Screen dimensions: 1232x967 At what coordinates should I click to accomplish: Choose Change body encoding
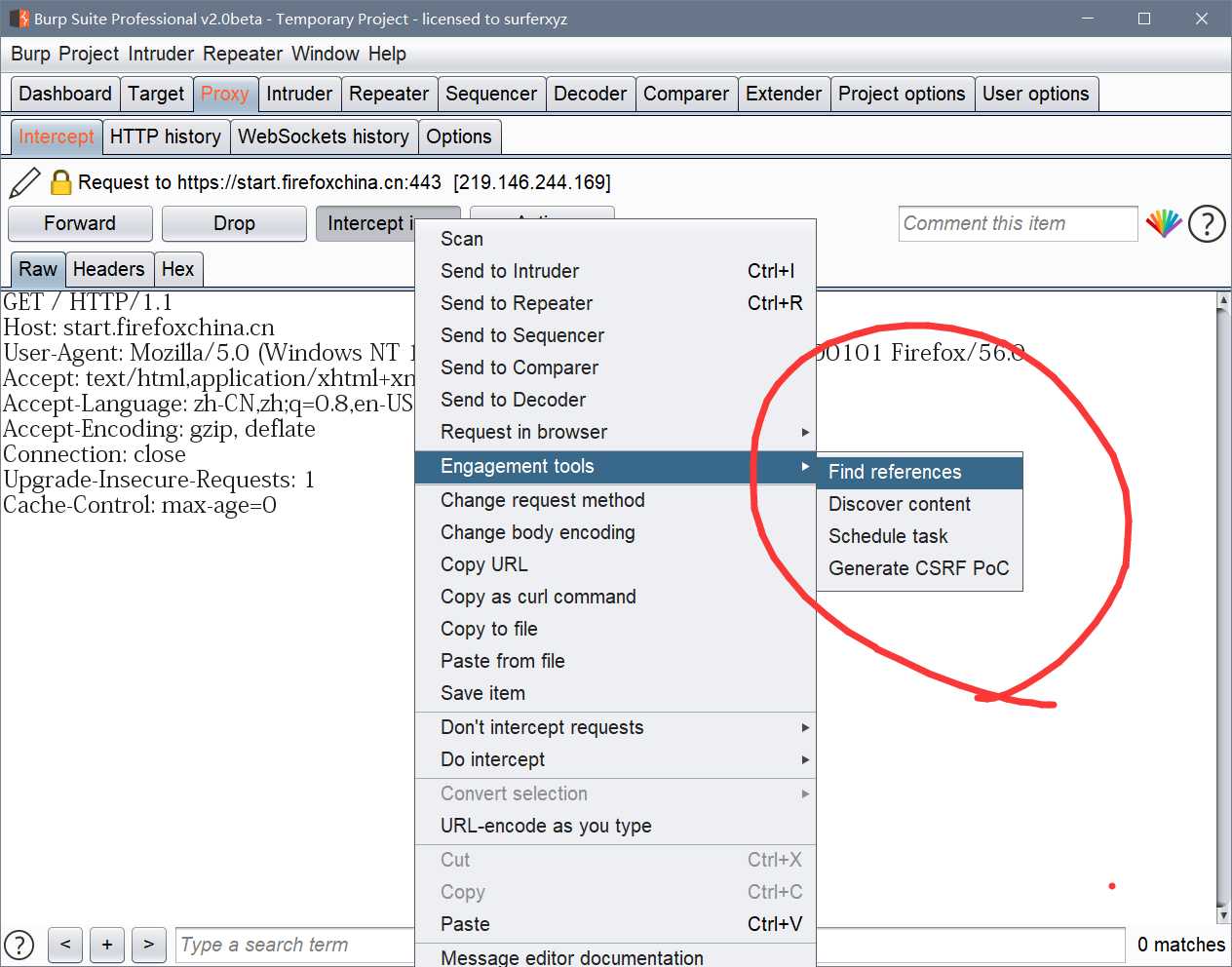click(x=615, y=532)
